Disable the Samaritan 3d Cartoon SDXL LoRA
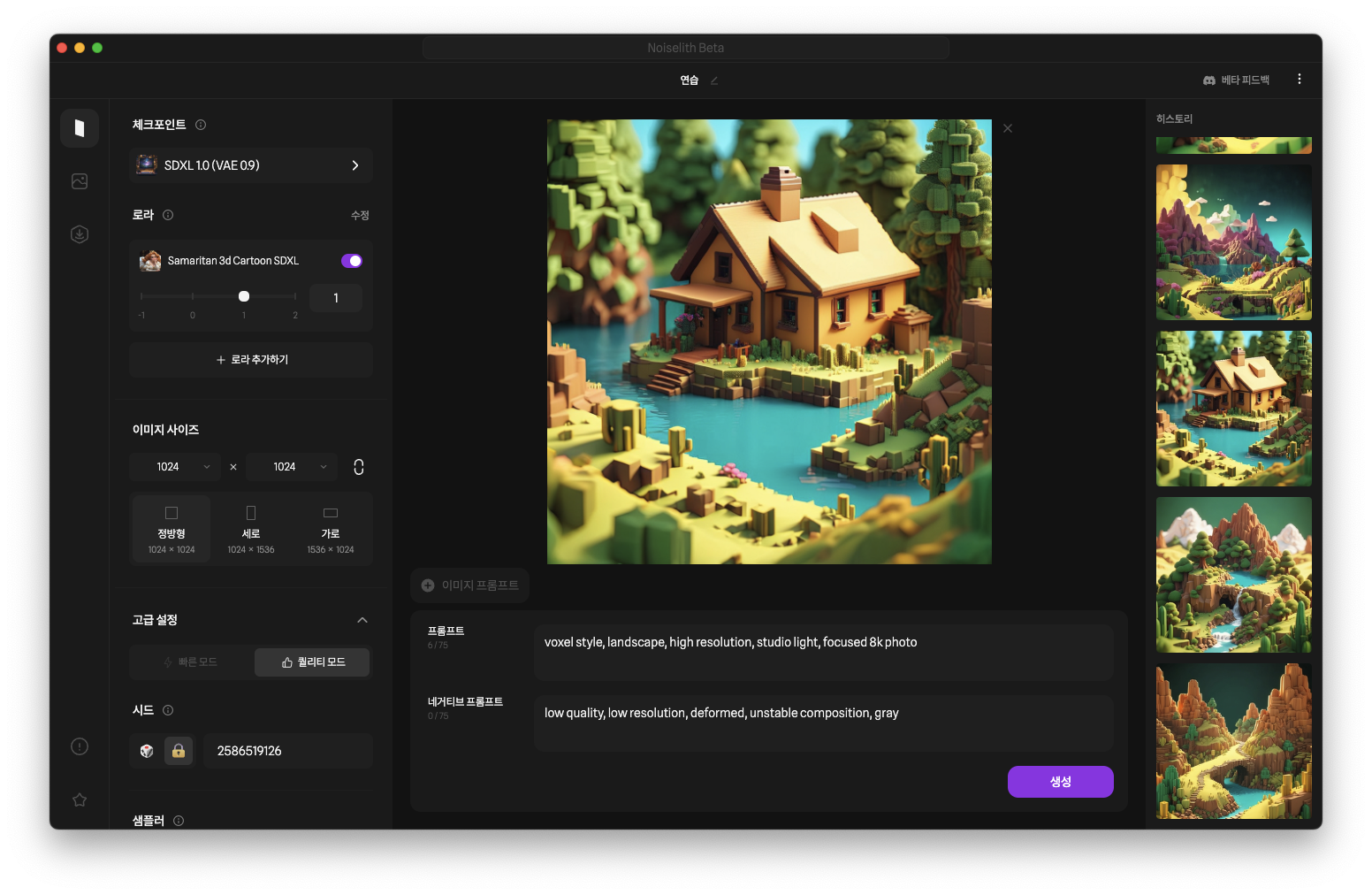The height and width of the screenshot is (895, 1372). click(x=351, y=261)
